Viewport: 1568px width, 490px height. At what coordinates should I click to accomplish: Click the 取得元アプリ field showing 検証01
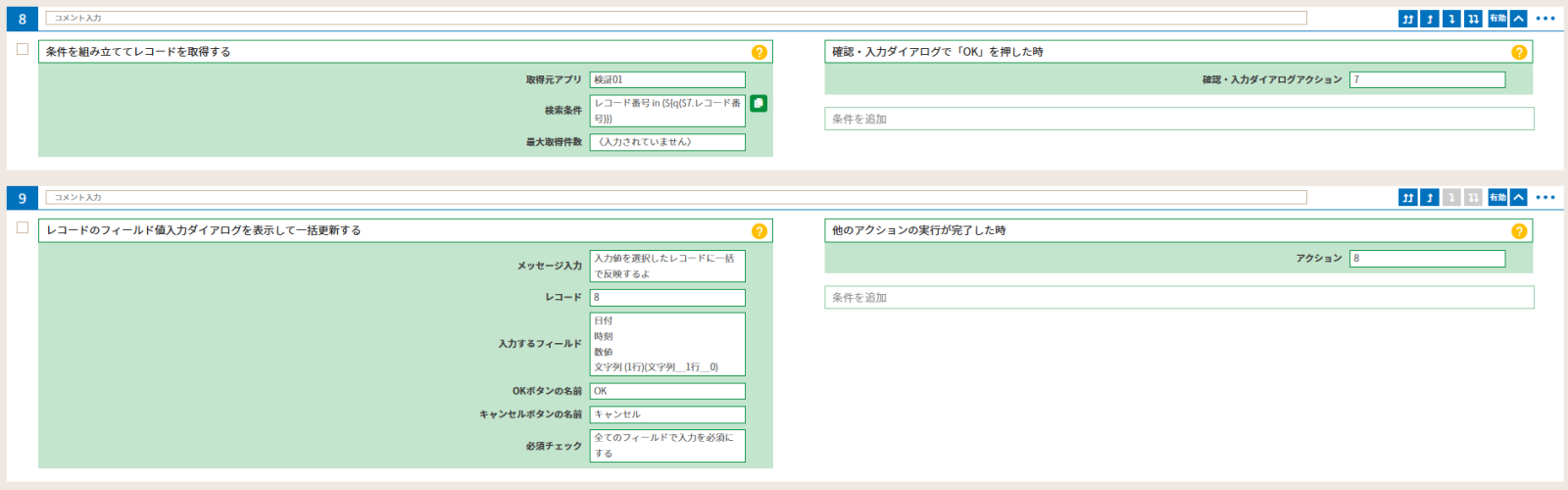(x=667, y=79)
